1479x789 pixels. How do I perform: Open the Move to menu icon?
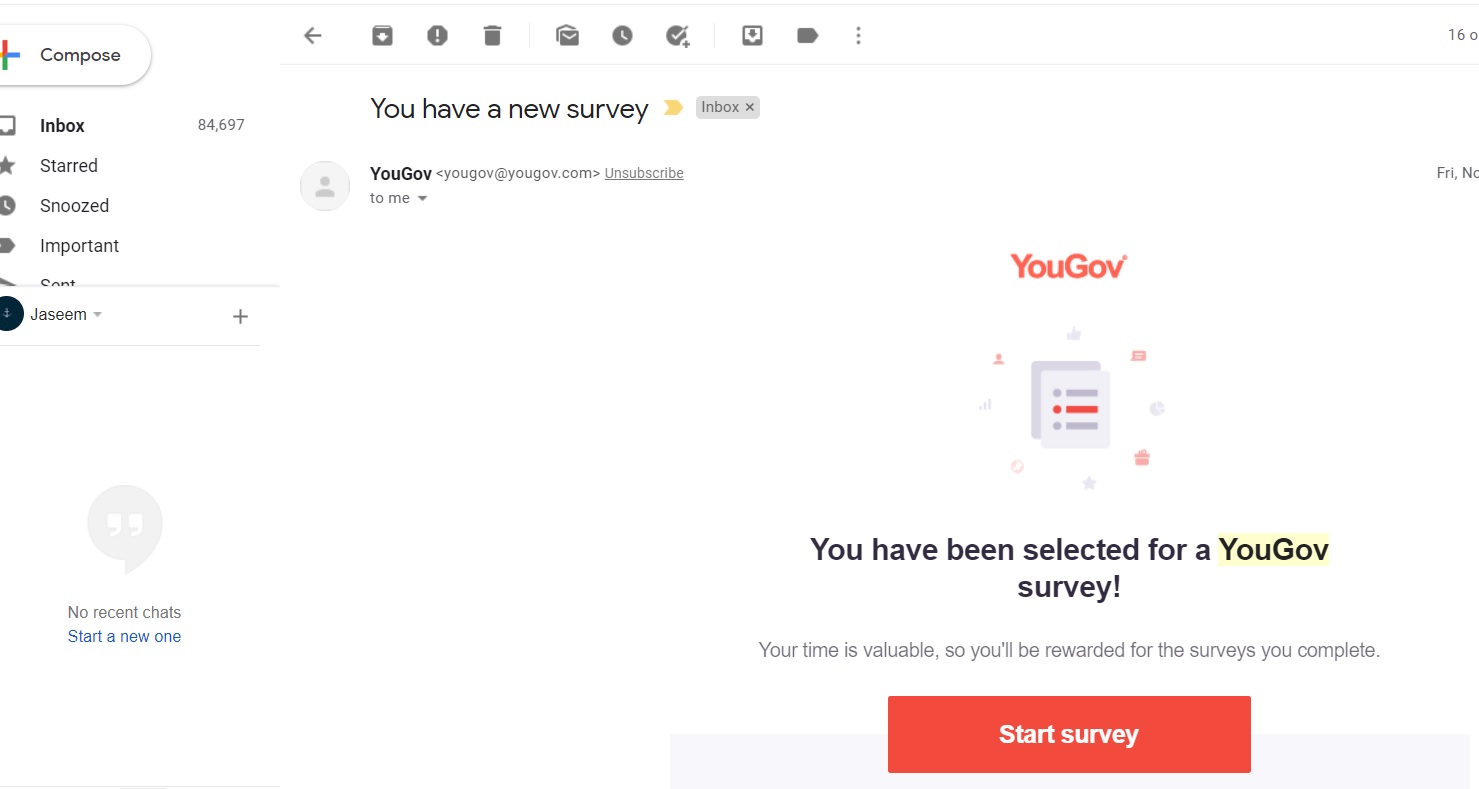point(752,36)
